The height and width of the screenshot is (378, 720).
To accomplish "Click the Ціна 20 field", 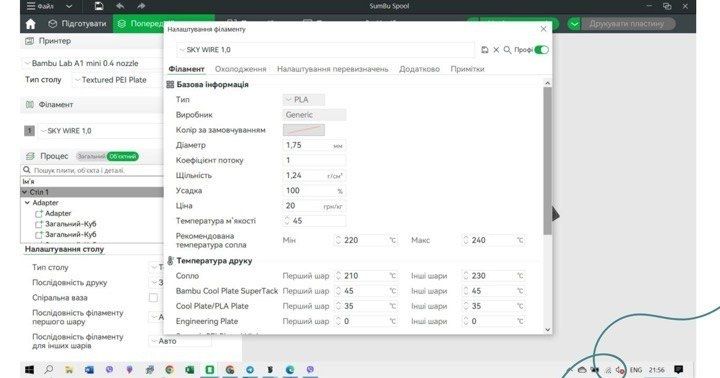I will (x=314, y=206).
